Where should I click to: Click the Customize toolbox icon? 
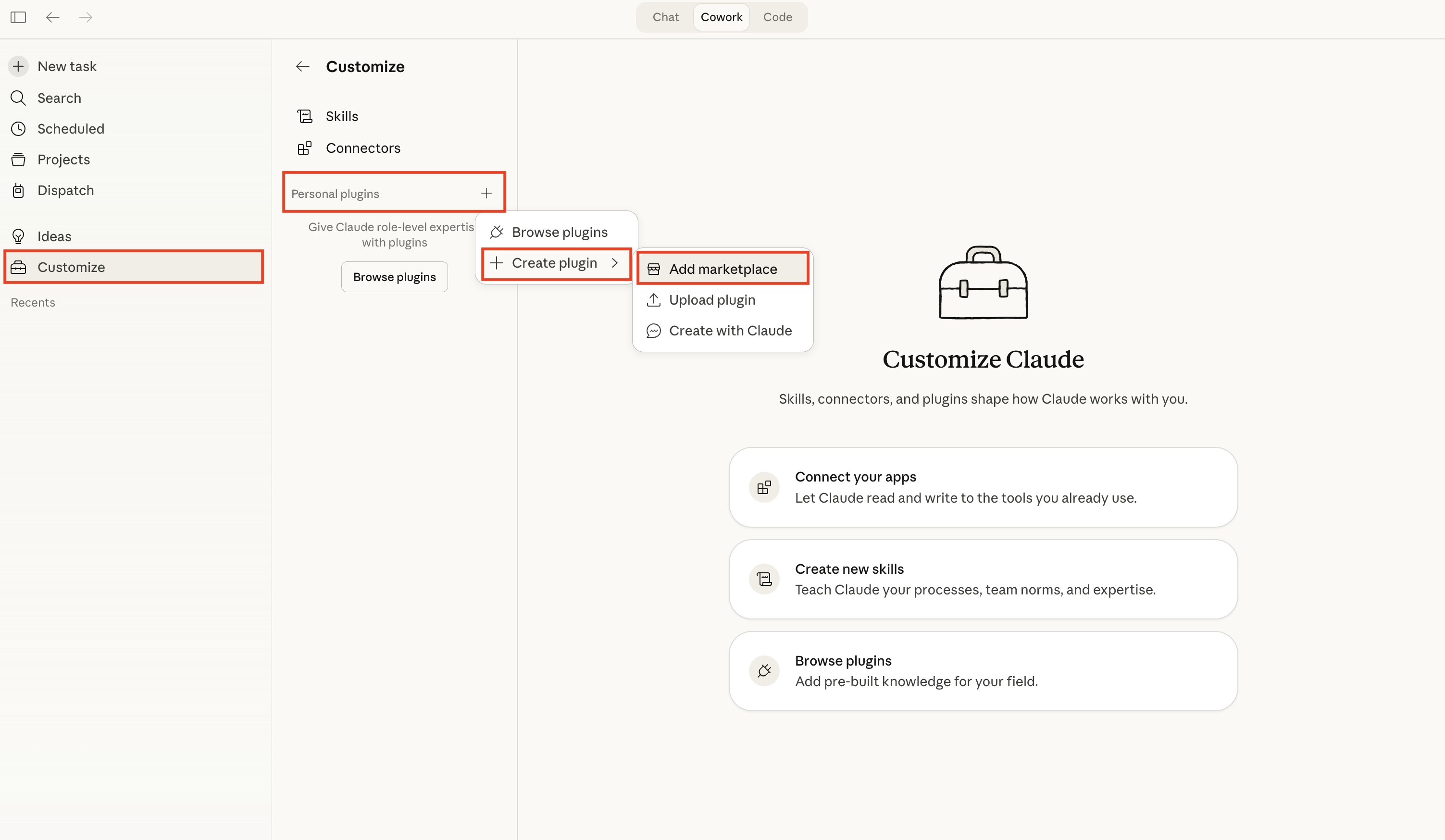coord(19,267)
